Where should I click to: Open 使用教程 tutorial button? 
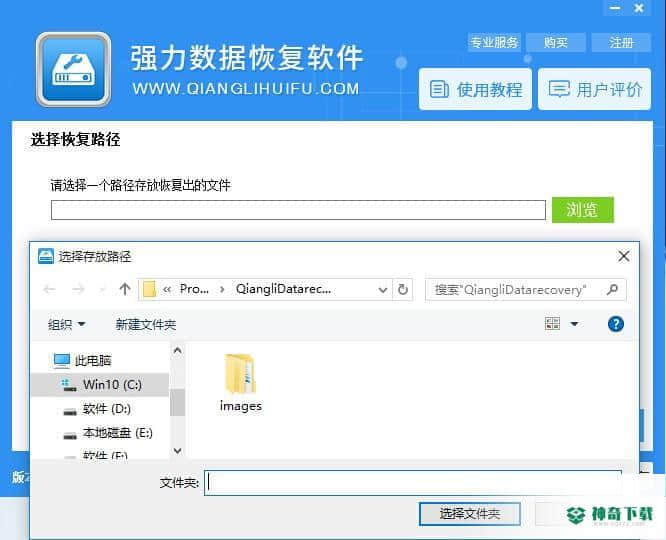[x=475, y=89]
